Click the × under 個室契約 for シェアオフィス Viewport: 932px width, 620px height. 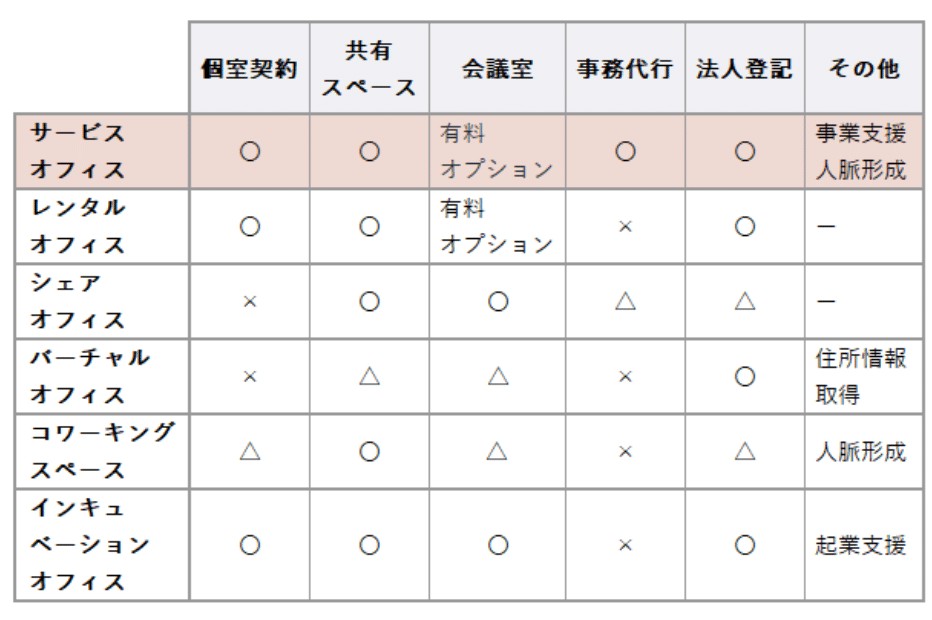[x=250, y=302]
